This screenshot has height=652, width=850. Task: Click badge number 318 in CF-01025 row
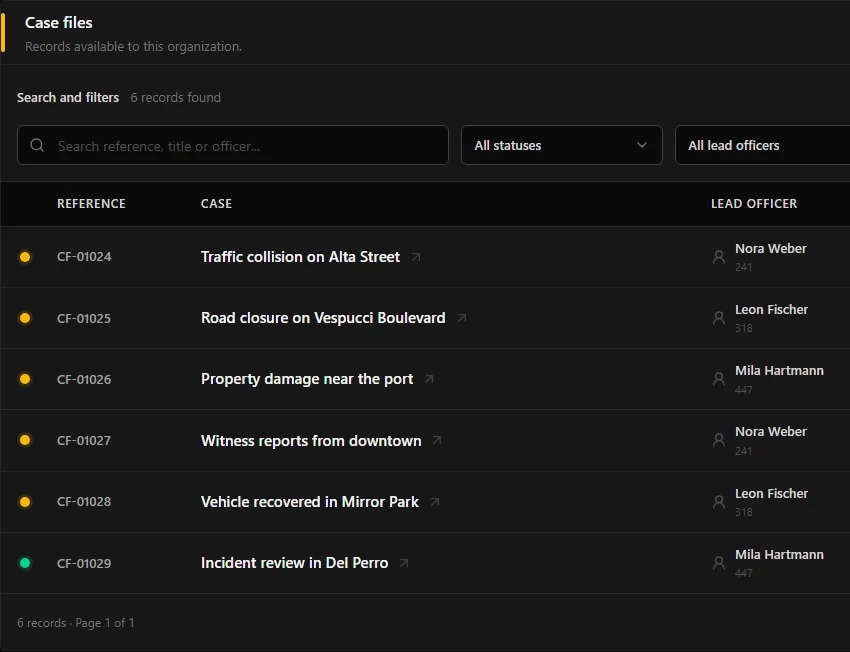pos(744,328)
